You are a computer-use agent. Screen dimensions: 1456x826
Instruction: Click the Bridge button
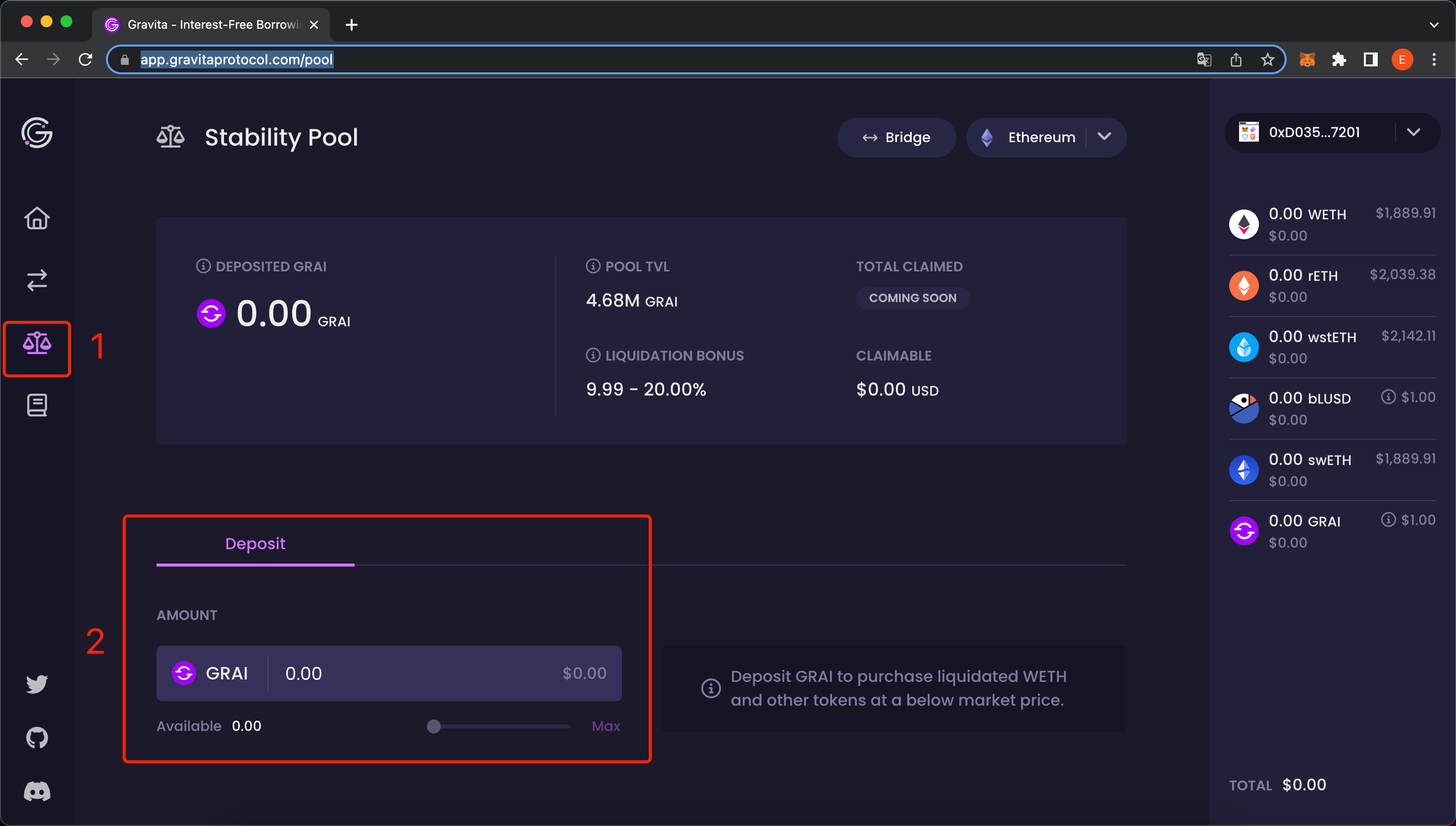(896, 137)
